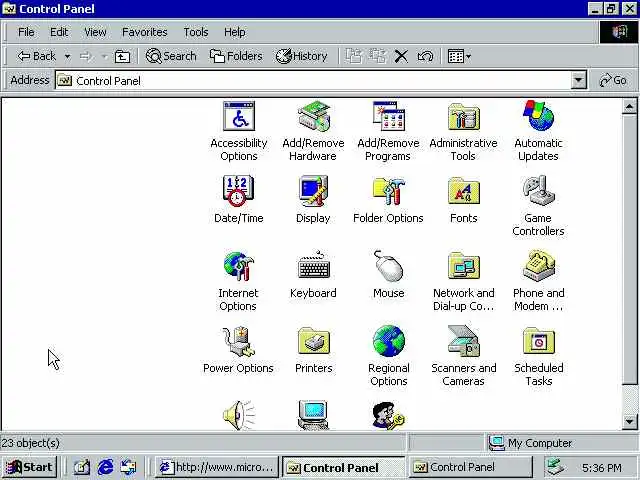640x480 pixels.
Task: Open the Favorites menu
Action: point(144,32)
